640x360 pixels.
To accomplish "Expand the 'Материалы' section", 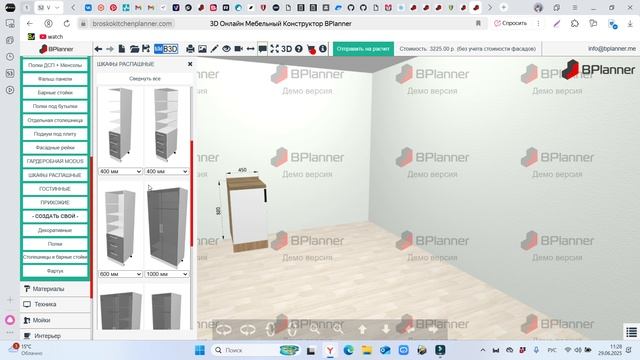I will pyautogui.click(x=55, y=289).
